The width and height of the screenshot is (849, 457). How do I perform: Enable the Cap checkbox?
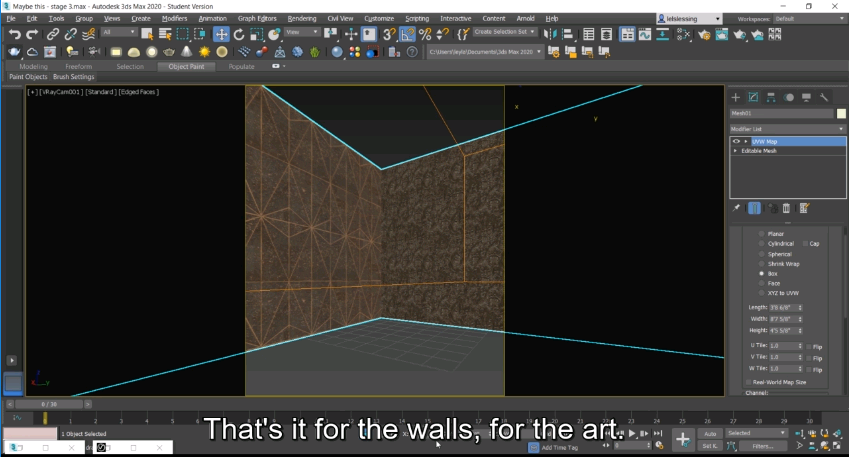[806, 244]
